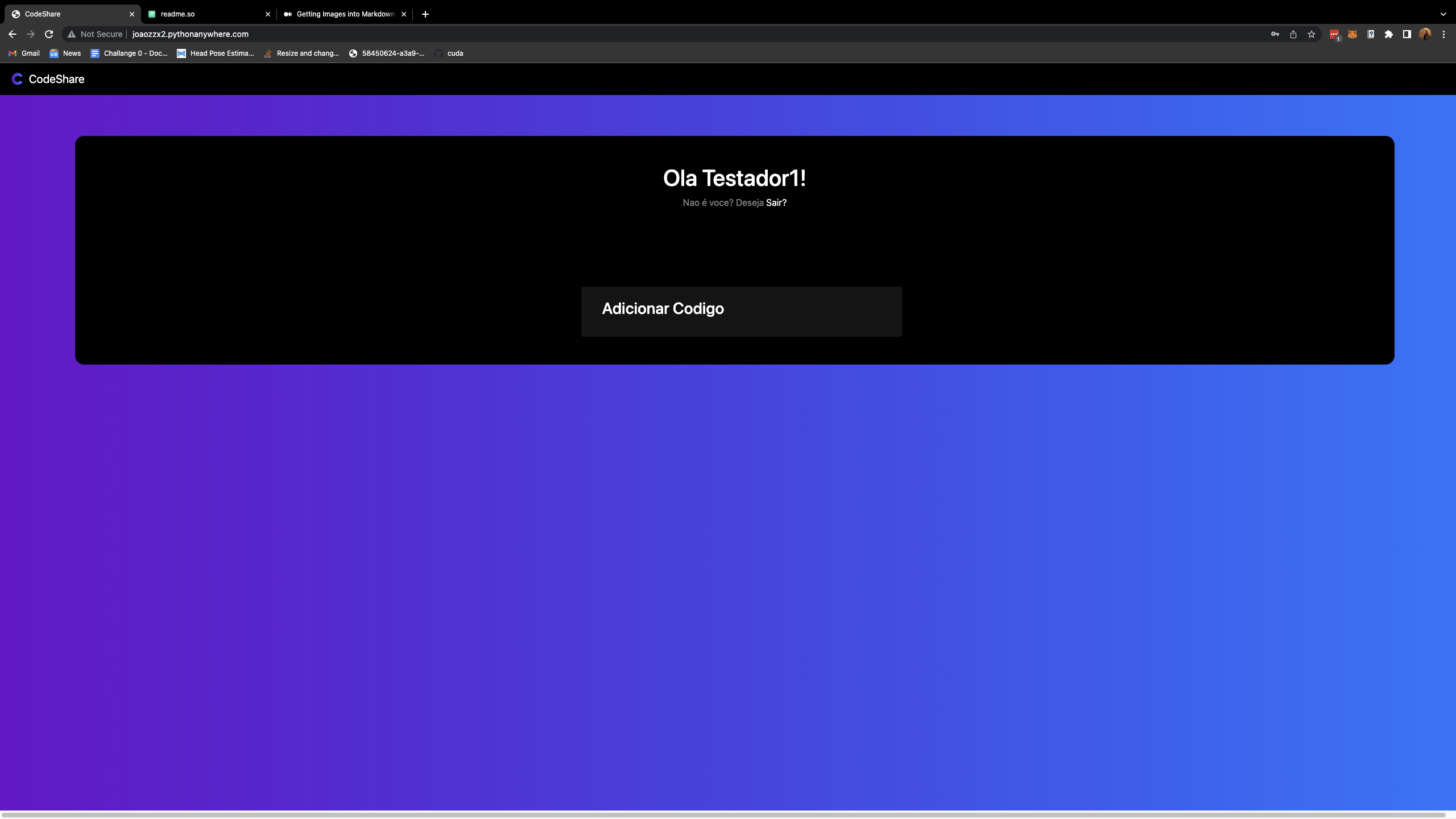Screen dimensions: 1456x819
Task: Open the Extensions puzzle piece menu
Action: click(x=1388, y=34)
